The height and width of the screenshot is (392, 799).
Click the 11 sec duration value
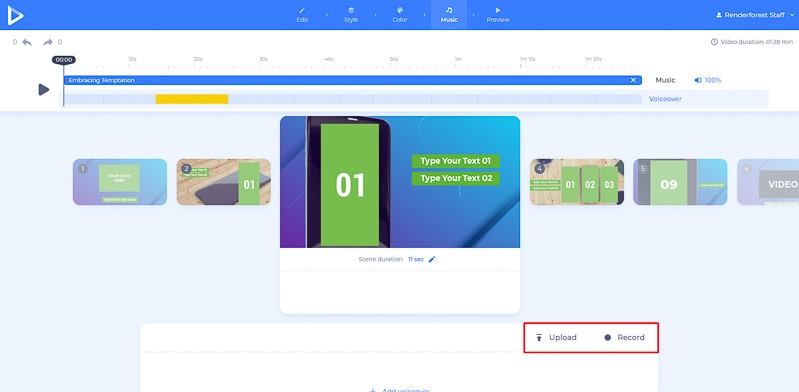(416, 259)
